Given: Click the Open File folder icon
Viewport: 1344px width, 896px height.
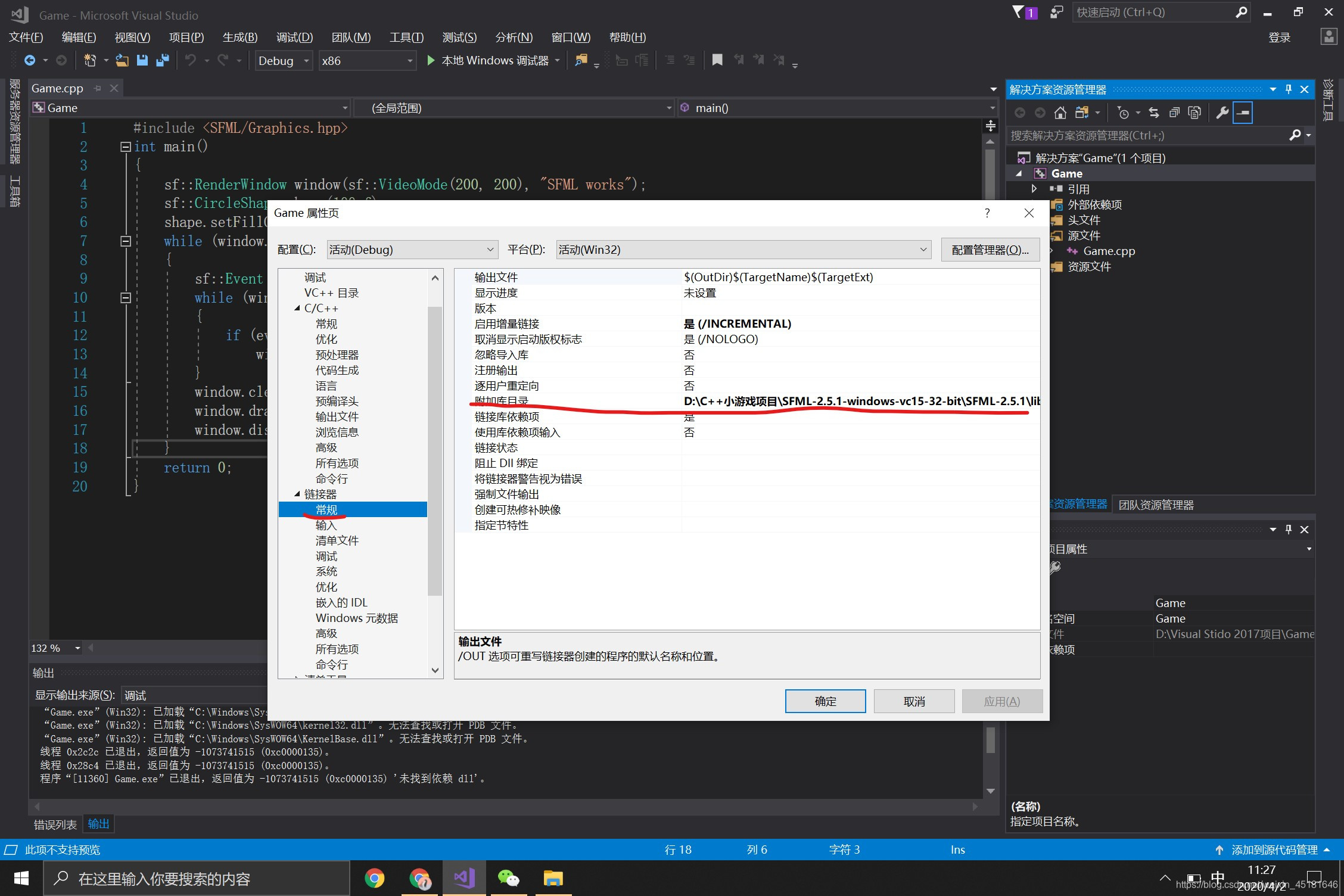Looking at the screenshot, I should point(122,60).
